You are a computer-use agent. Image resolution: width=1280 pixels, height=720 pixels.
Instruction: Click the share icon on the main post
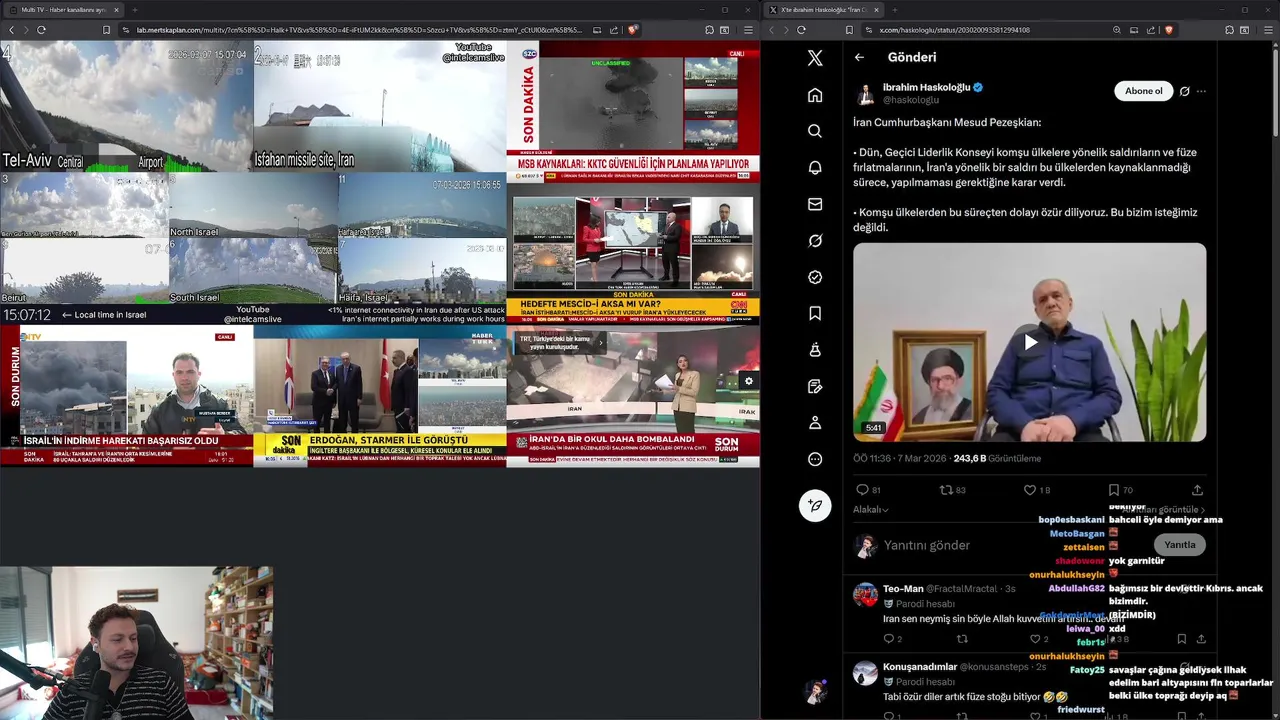point(1197,490)
